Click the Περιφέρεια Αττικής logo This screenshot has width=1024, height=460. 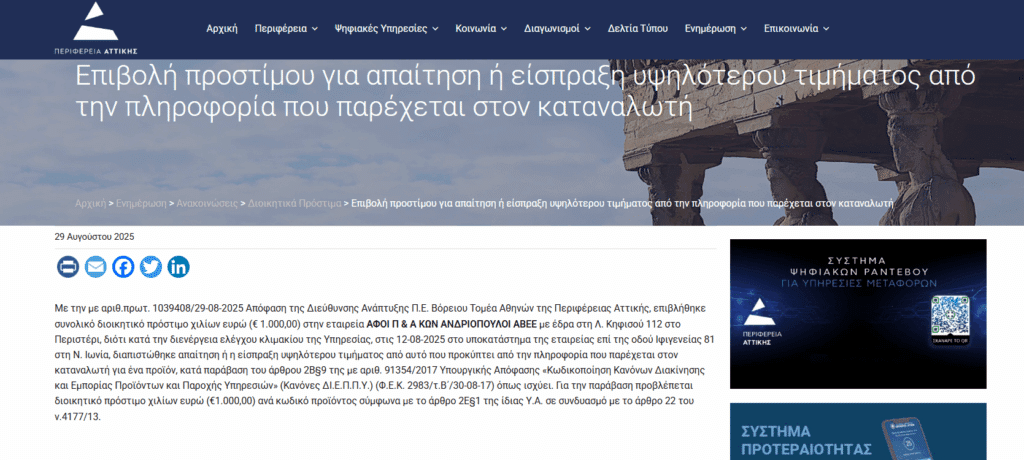pos(95,28)
